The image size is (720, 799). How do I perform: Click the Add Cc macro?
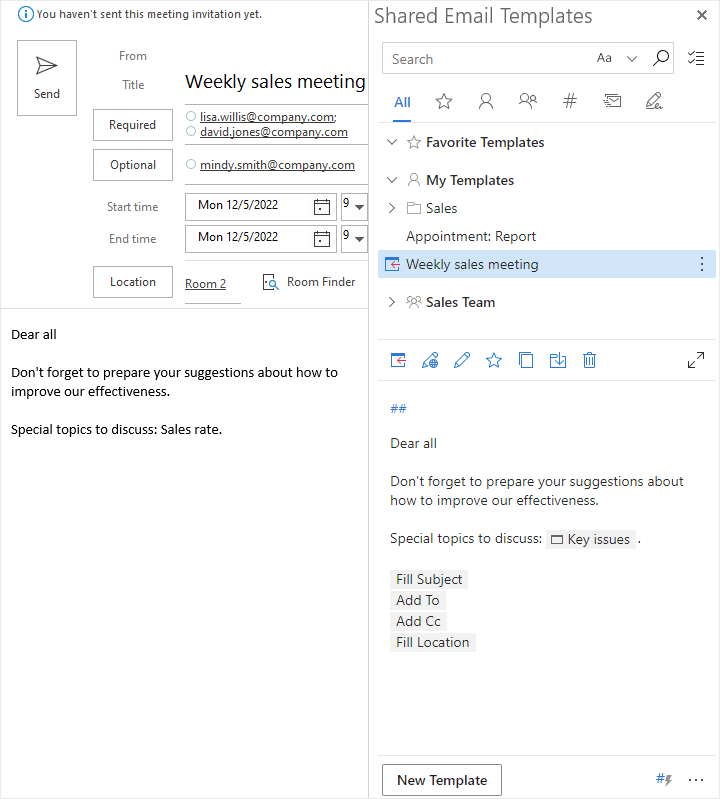click(x=418, y=621)
